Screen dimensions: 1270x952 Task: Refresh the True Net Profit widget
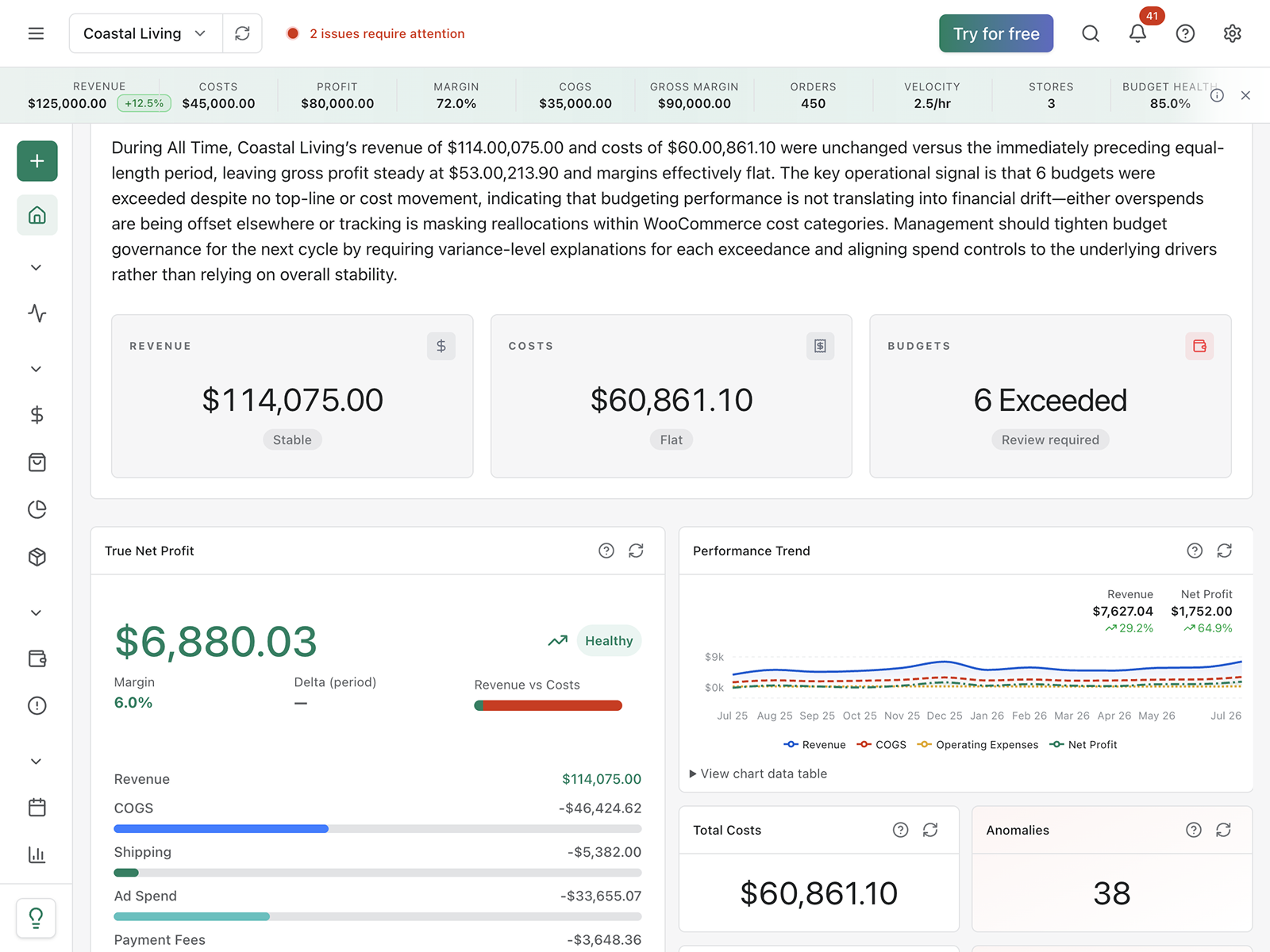(x=636, y=551)
